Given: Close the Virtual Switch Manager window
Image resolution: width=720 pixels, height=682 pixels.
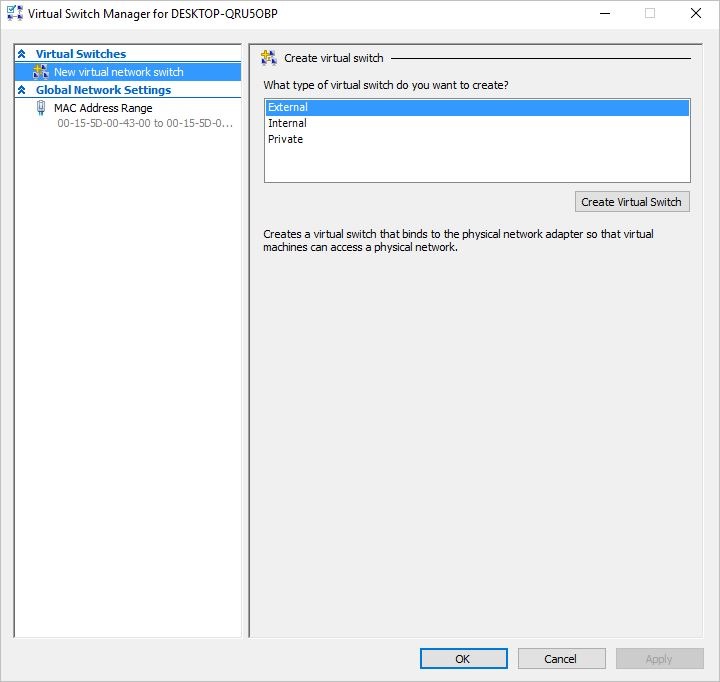Looking at the screenshot, I should 696,14.
